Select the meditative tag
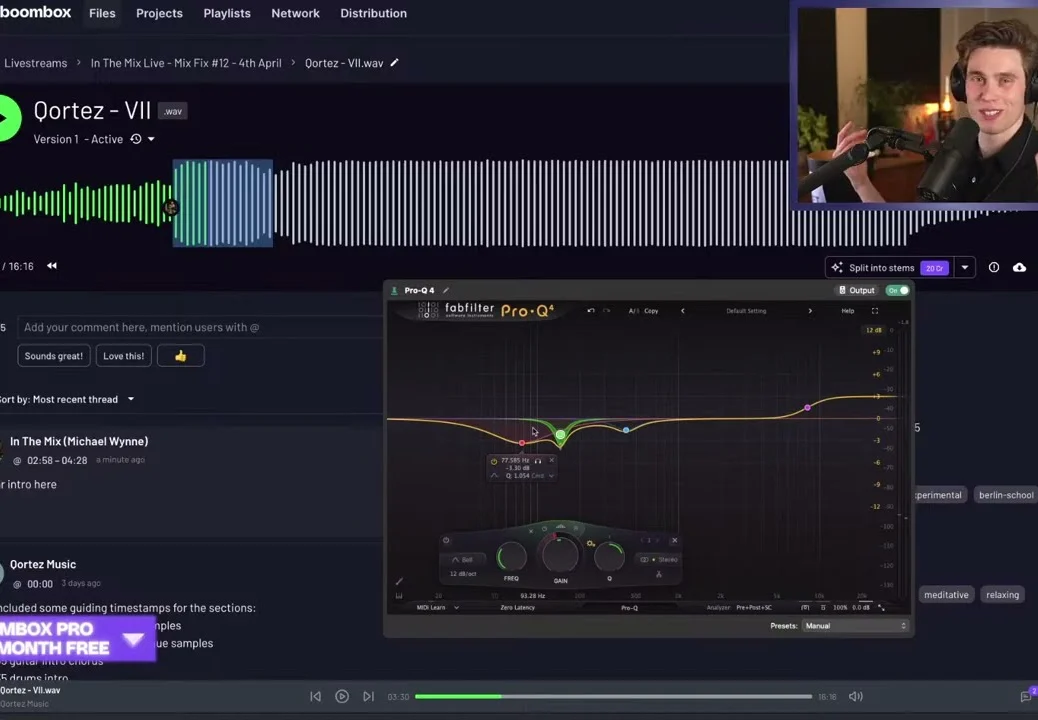Screen dimensions: 1038x720 pos(946,594)
